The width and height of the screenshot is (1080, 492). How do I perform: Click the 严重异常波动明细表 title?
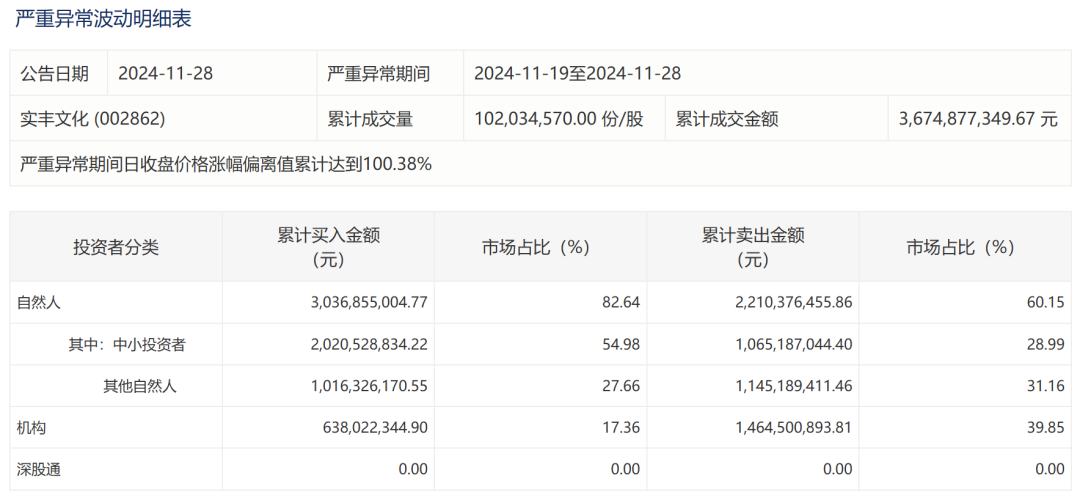pyautogui.click(x=104, y=18)
